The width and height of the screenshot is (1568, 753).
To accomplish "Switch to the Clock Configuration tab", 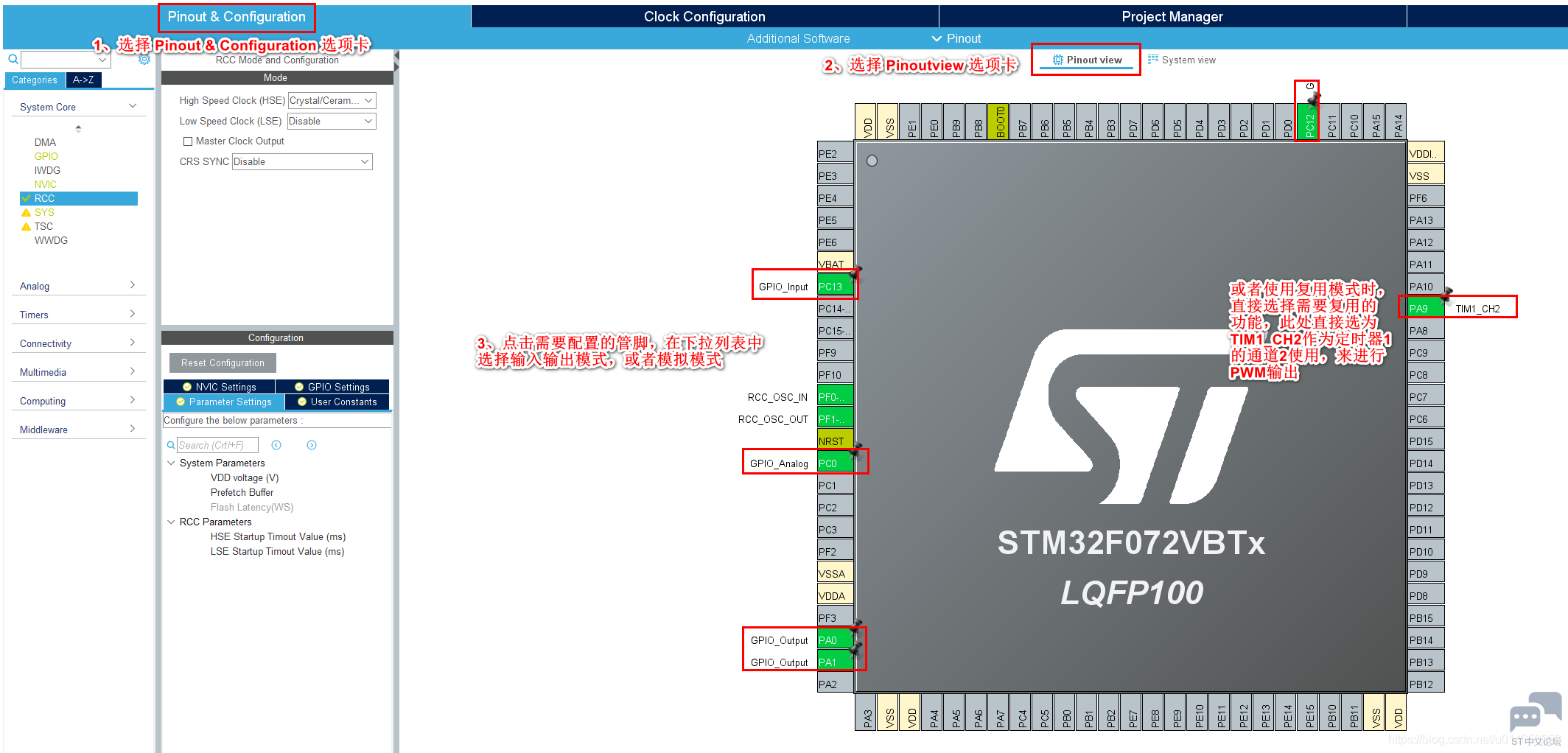I will coord(704,17).
